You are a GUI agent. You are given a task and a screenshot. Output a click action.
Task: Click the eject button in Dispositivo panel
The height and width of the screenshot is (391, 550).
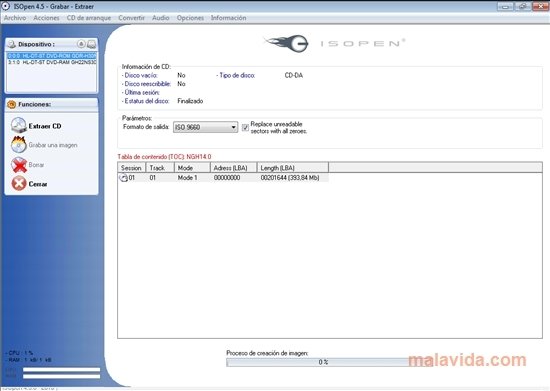point(81,44)
